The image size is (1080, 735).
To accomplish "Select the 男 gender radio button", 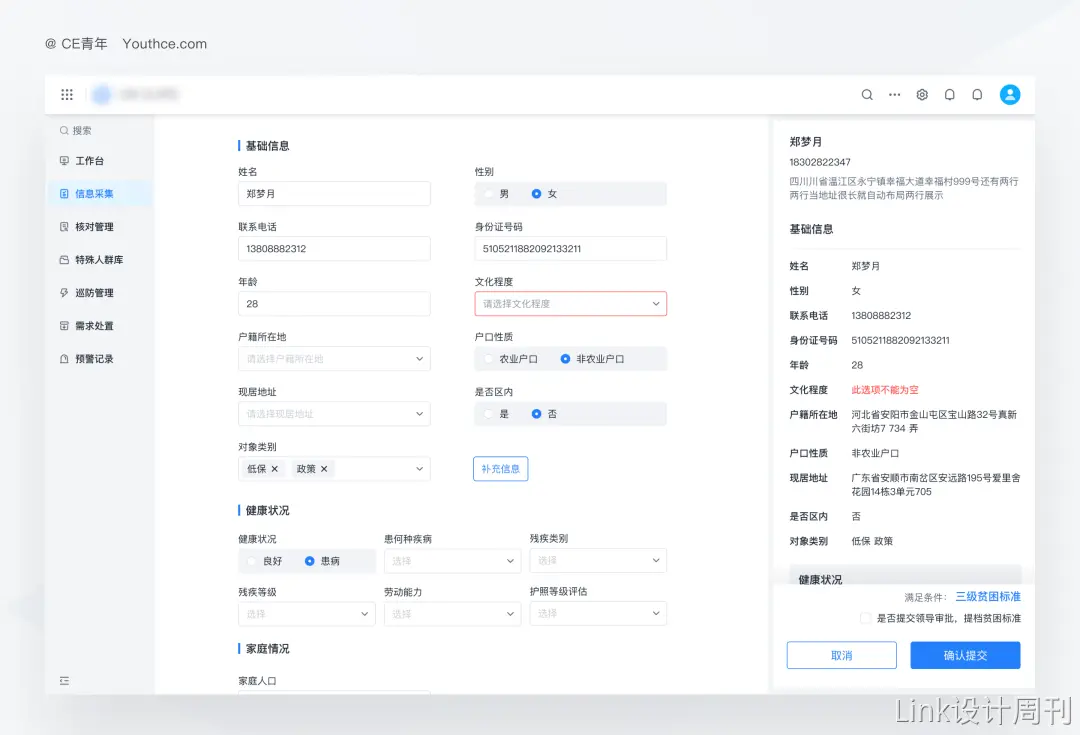I will pos(488,194).
